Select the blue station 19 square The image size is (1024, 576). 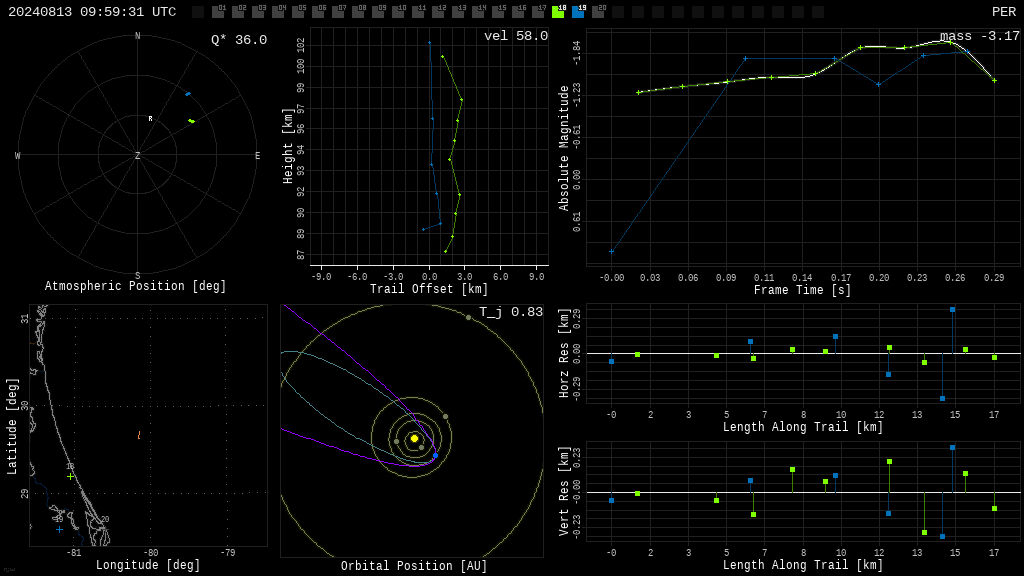(578, 12)
